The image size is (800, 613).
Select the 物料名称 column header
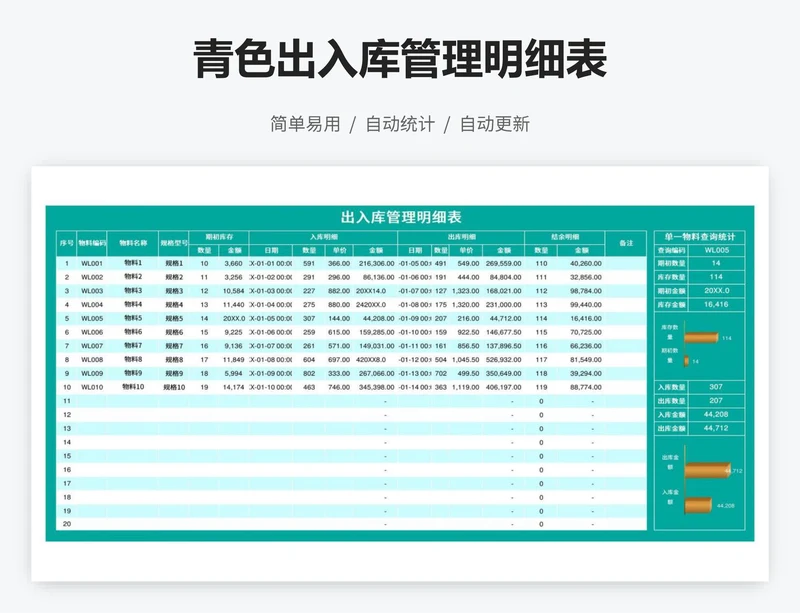pos(133,243)
